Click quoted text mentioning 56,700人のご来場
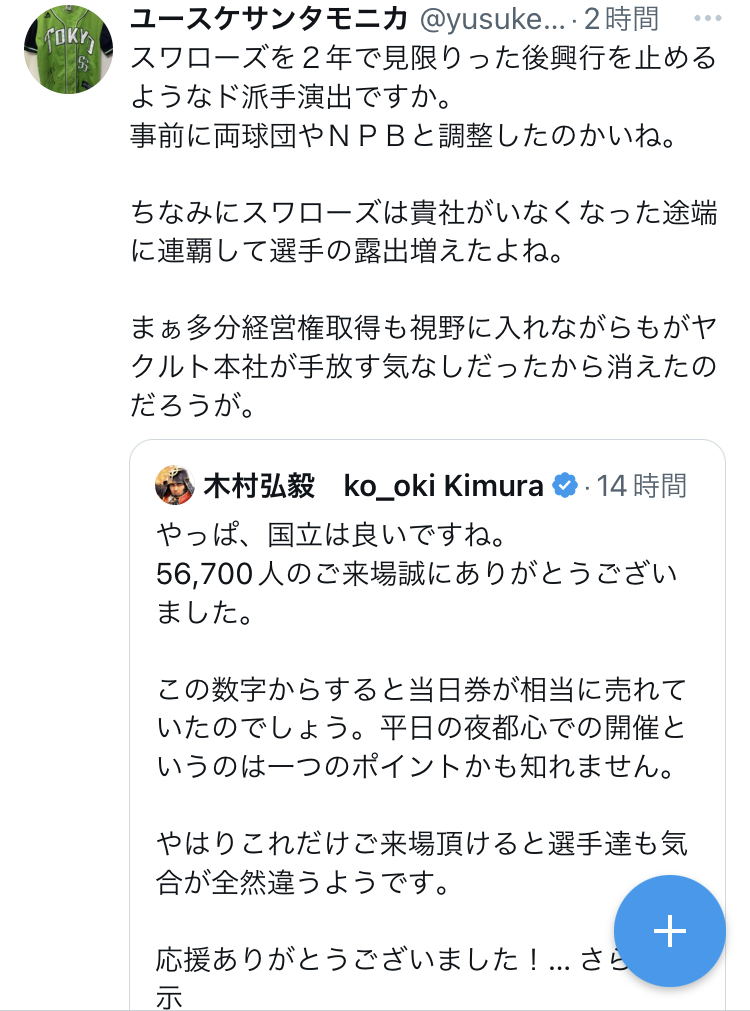Image resolution: width=750 pixels, height=1011 pixels. tap(416, 592)
